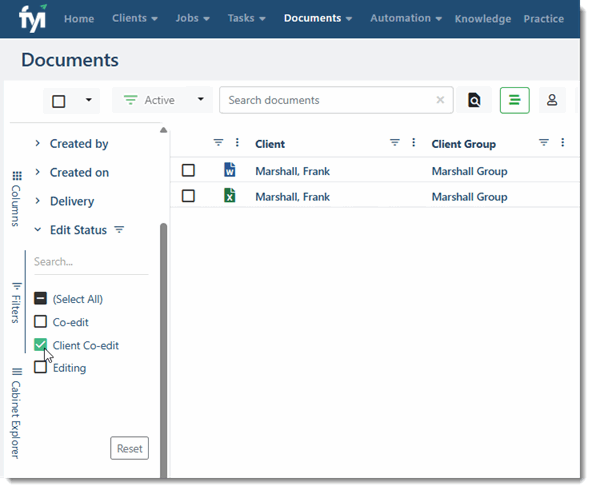Click the FYI logo icon
The width and height of the screenshot is (592, 490).
pyautogui.click(x=33, y=18)
